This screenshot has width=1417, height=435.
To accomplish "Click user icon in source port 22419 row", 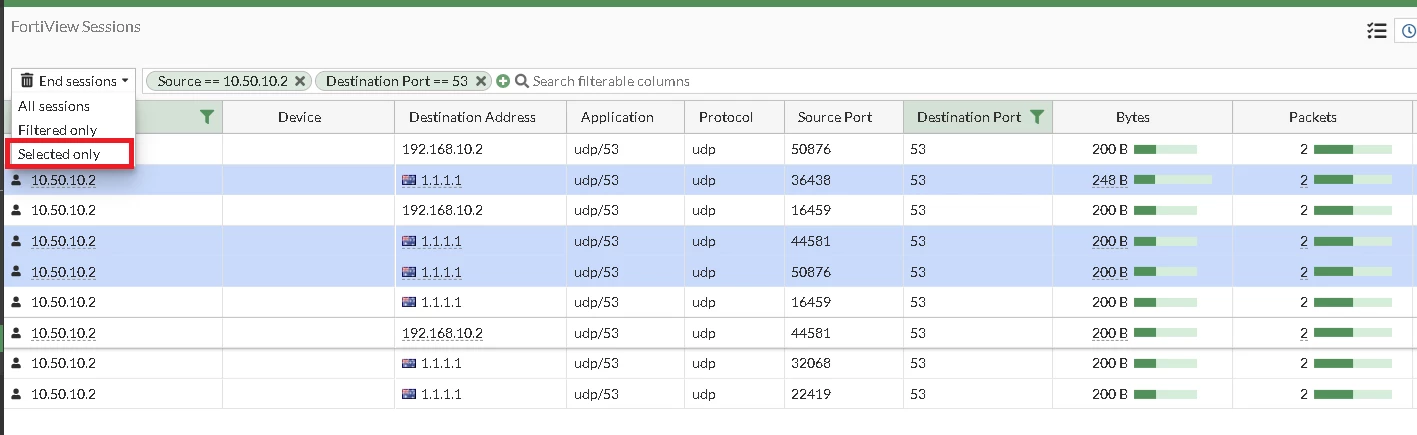I will [x=16, y=394].
